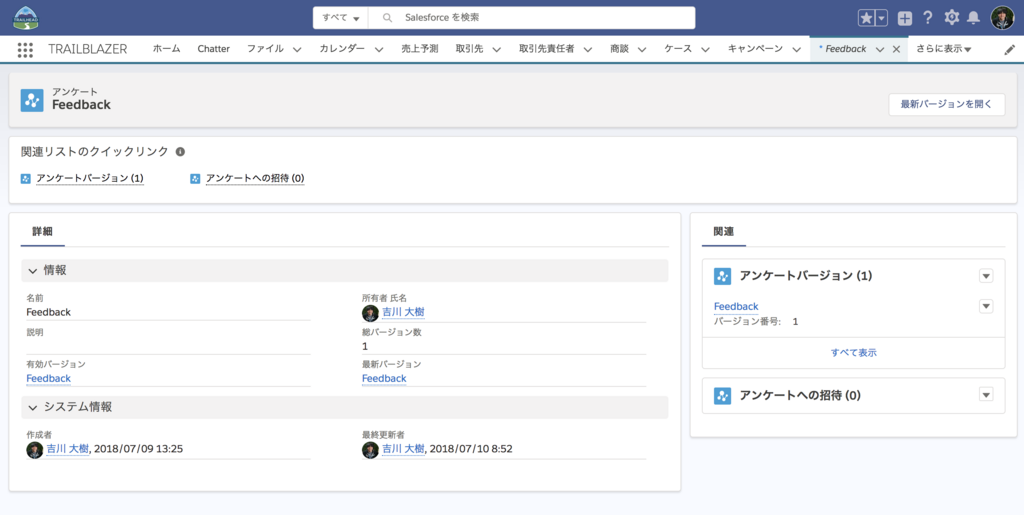
Task: Go to the ファイル tab
Action: (265, 49)
